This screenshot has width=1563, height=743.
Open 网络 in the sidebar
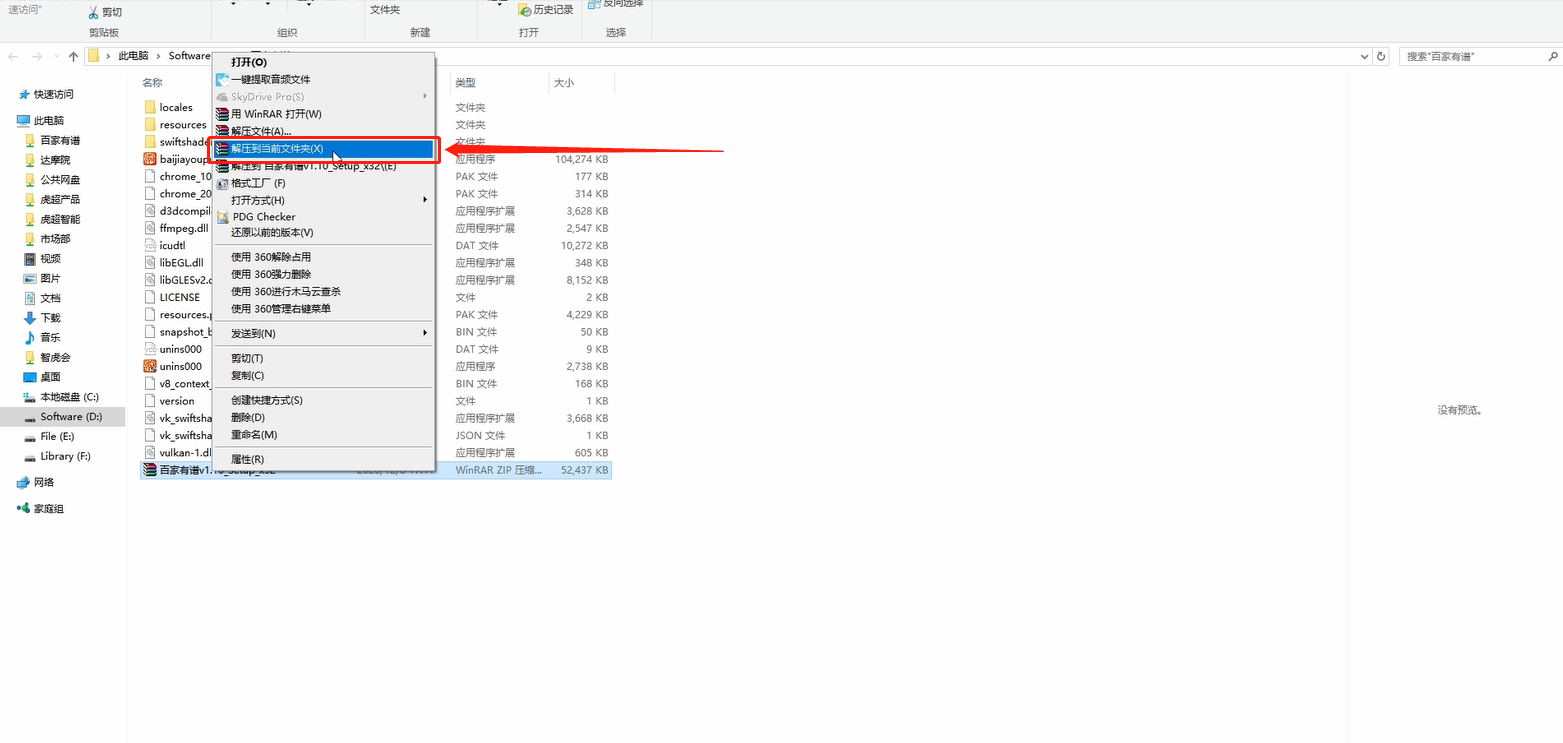coord(36,482)
